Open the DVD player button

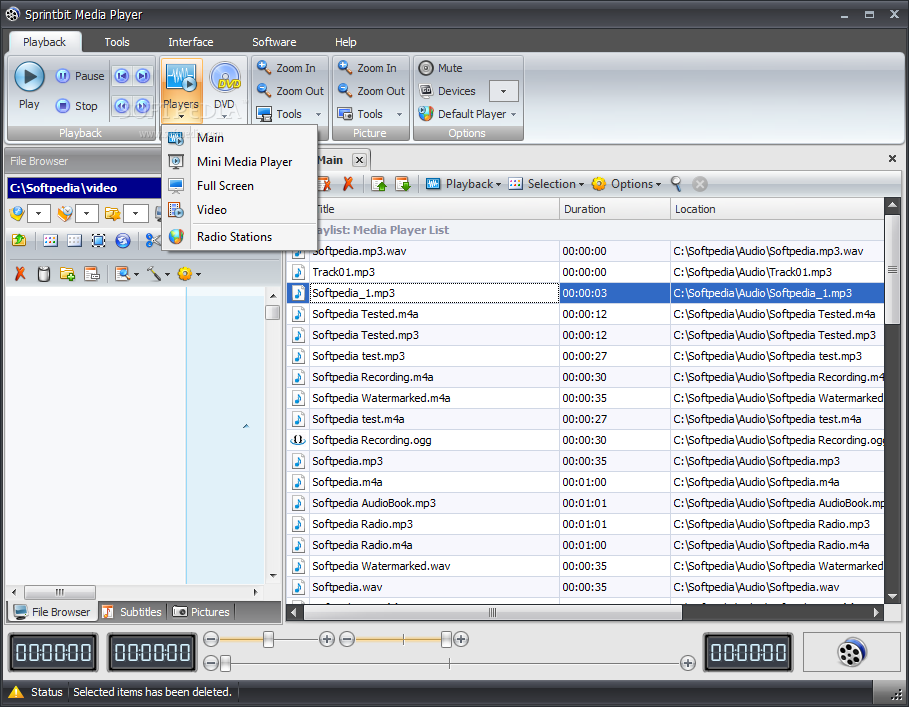point(225,88)
